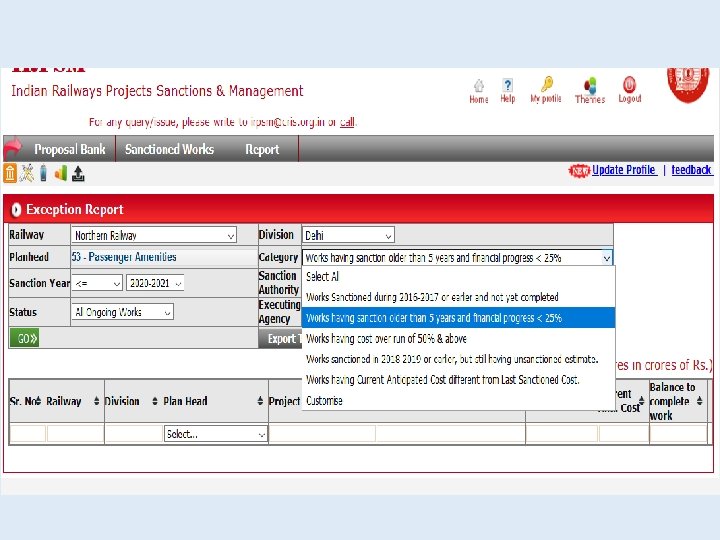
Task: Open feedback link
Action: point(691,170)
